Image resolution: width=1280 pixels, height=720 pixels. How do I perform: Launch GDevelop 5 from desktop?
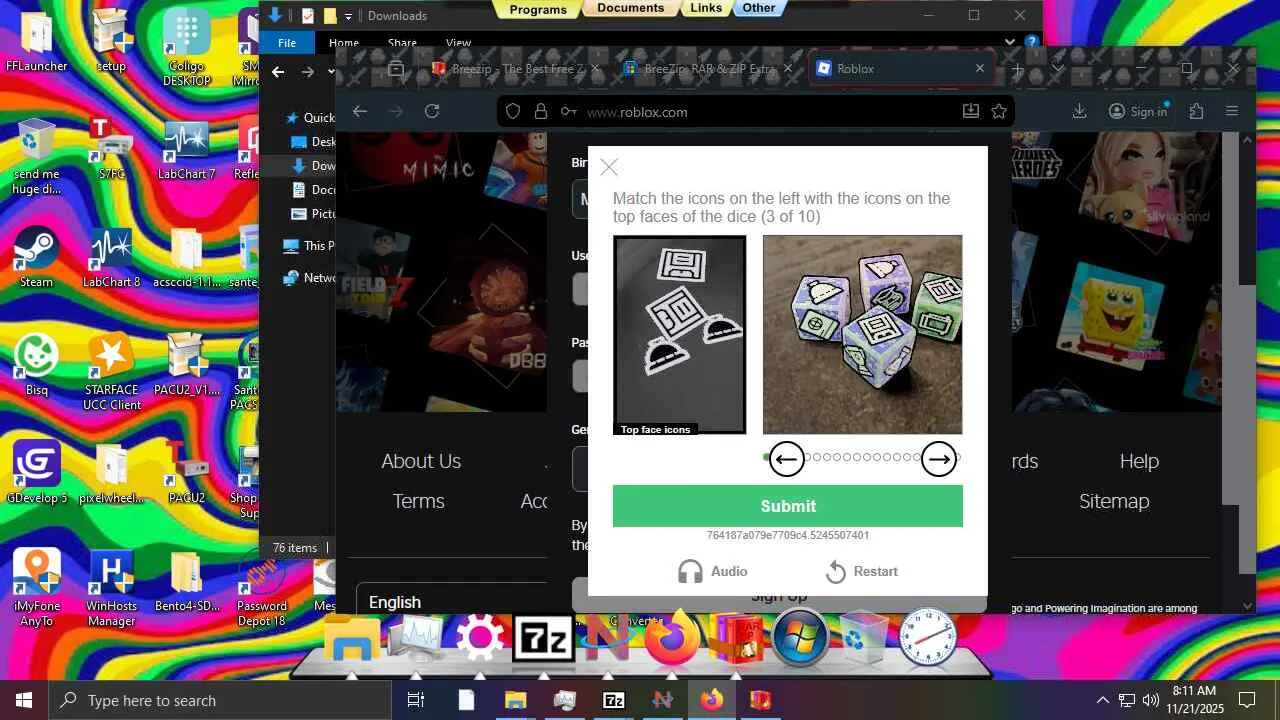point(37,472)
